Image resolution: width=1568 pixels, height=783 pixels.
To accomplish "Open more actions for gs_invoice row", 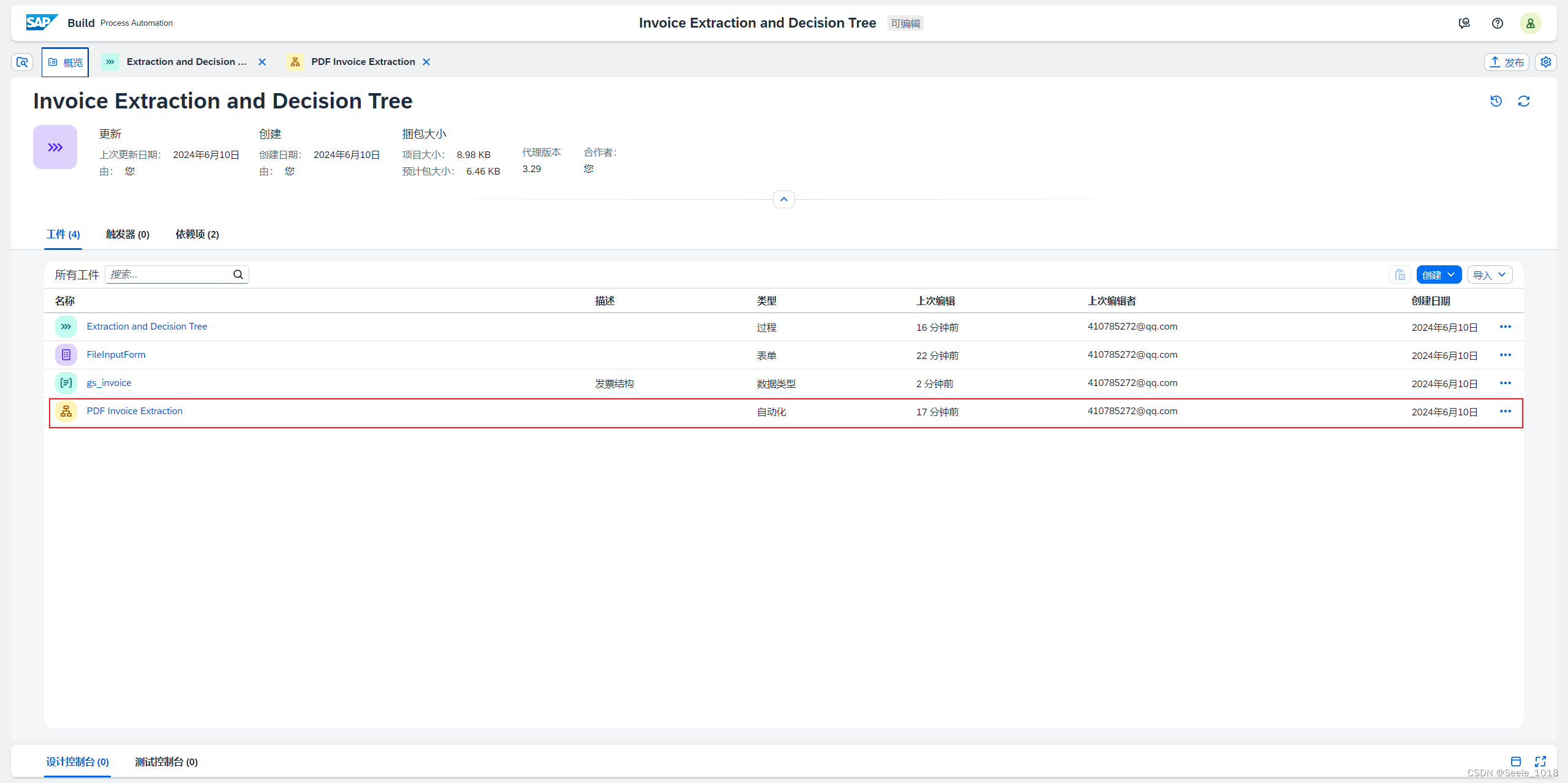I will tap(1506, 383).
